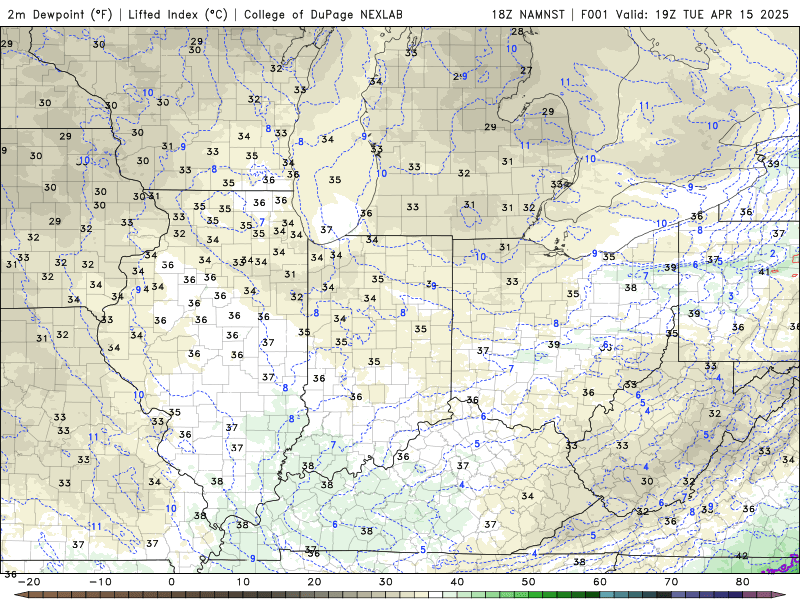
Task: Click the "50" label on the color scale
Action: [x=529, y=582]
